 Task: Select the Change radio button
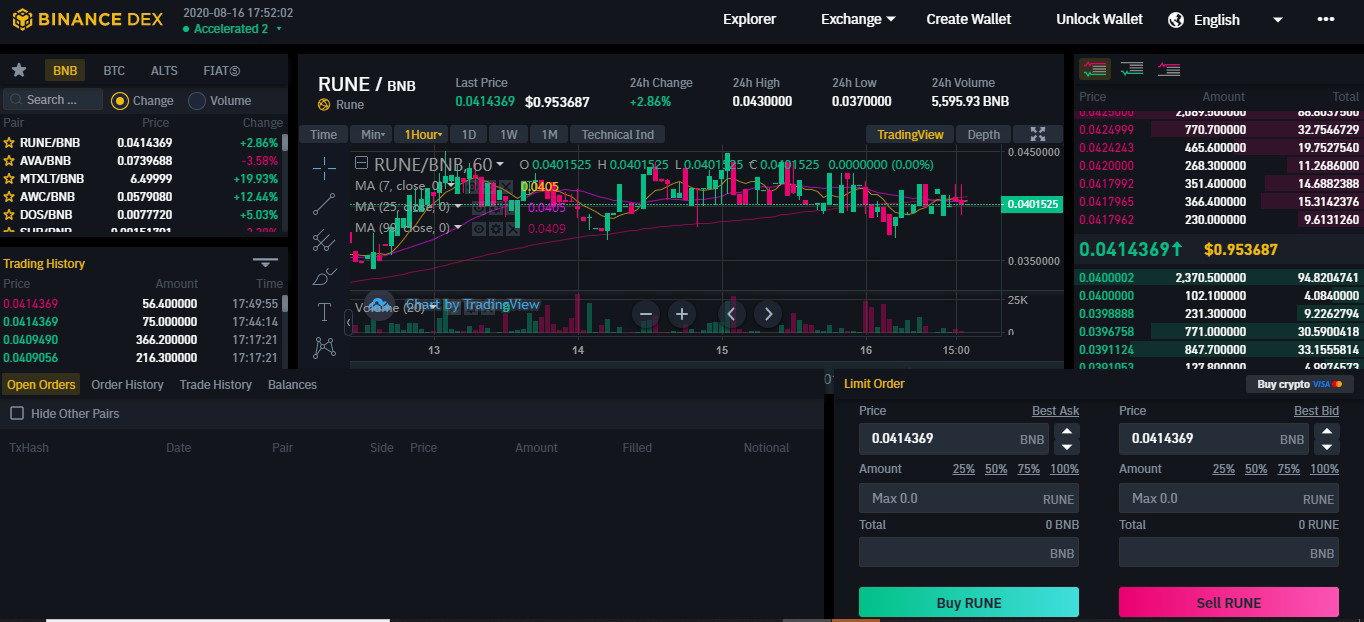tap(120, 100)
